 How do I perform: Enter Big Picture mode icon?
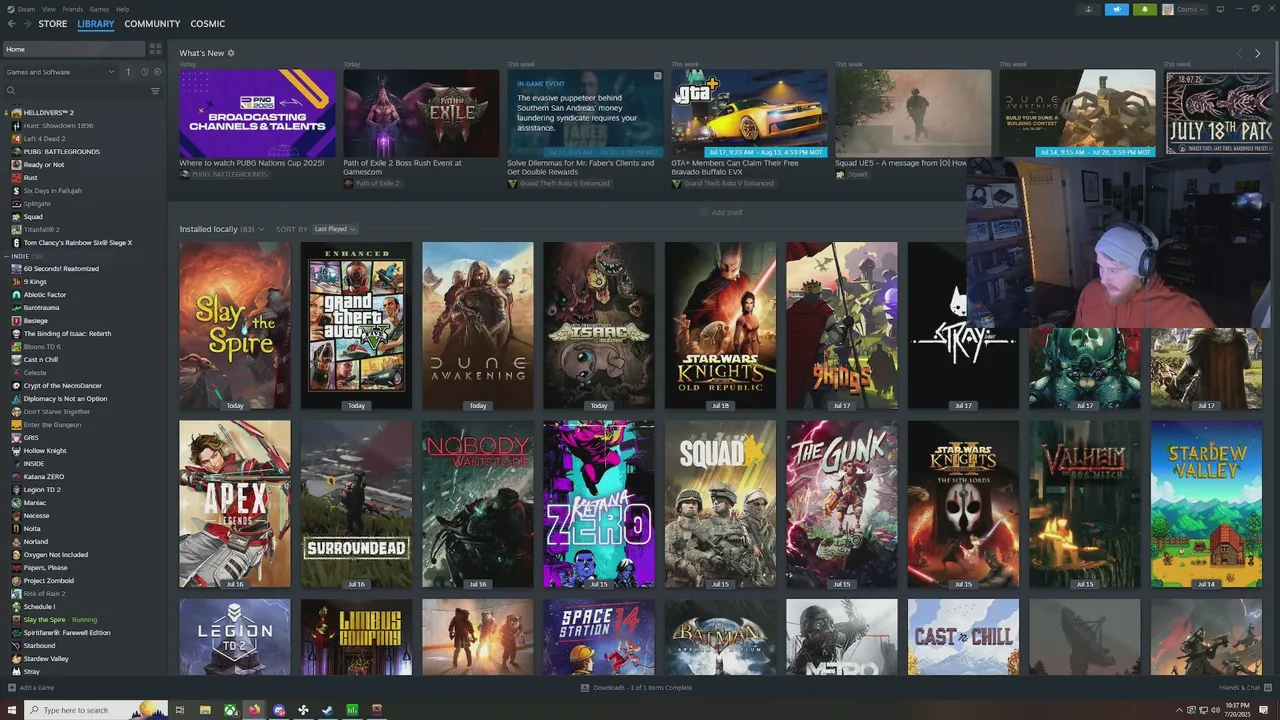click(1220, 9)
